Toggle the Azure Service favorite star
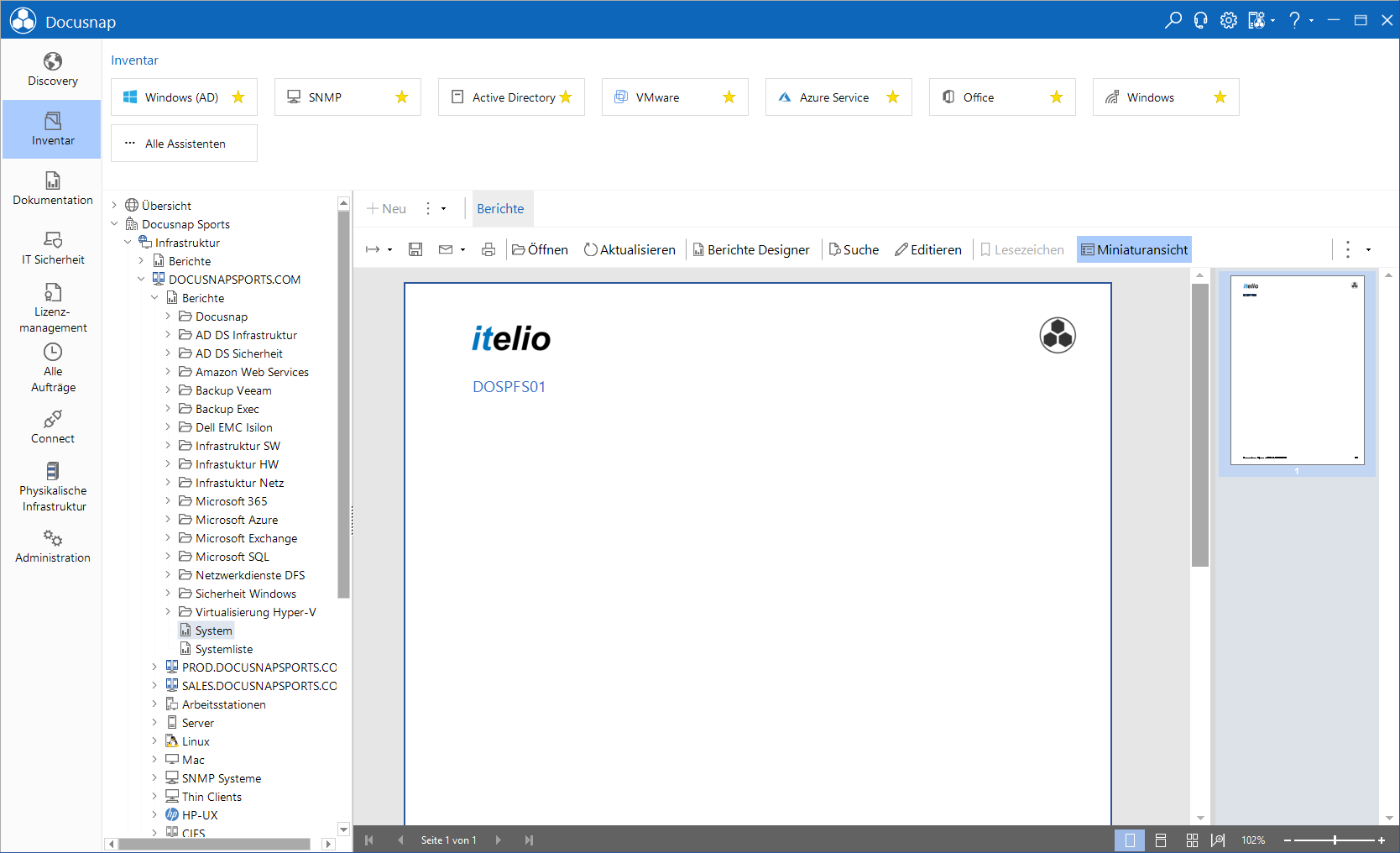Viewport: 1400px width, 853px height. click(x=893, y=97)
